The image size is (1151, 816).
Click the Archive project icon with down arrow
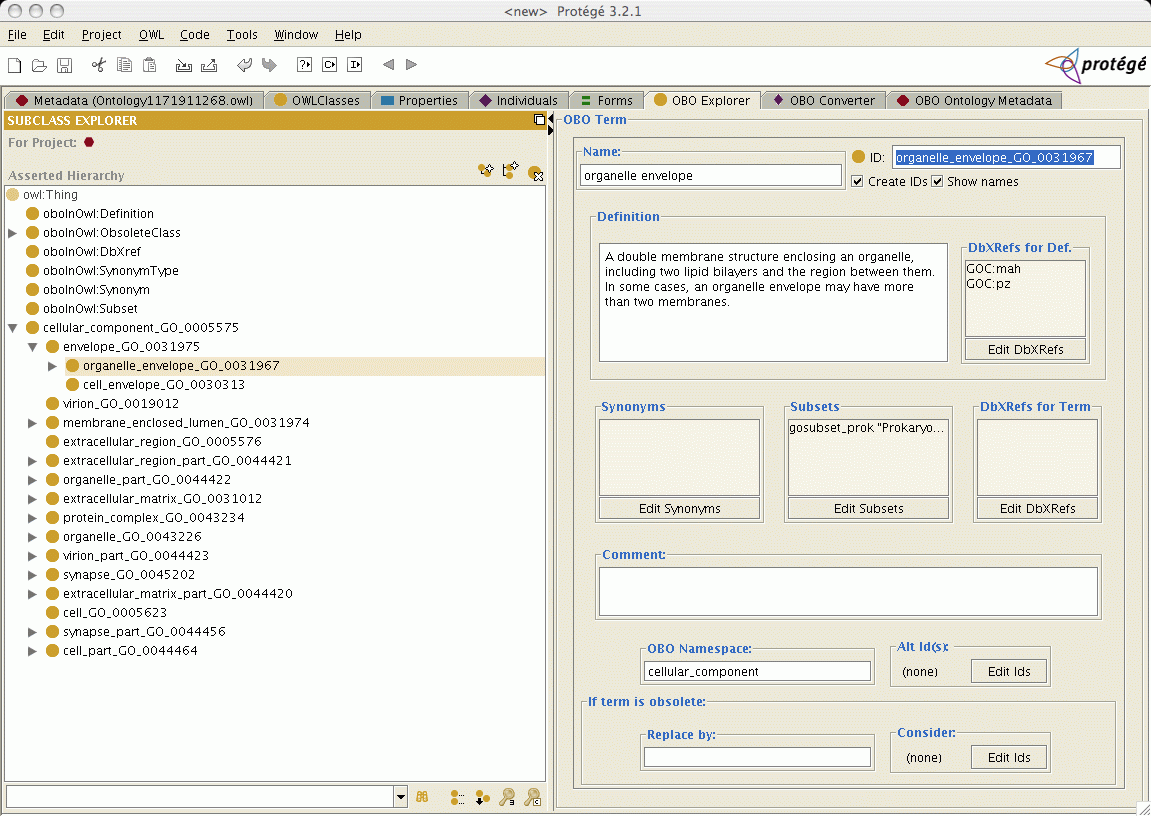(184, 65)
